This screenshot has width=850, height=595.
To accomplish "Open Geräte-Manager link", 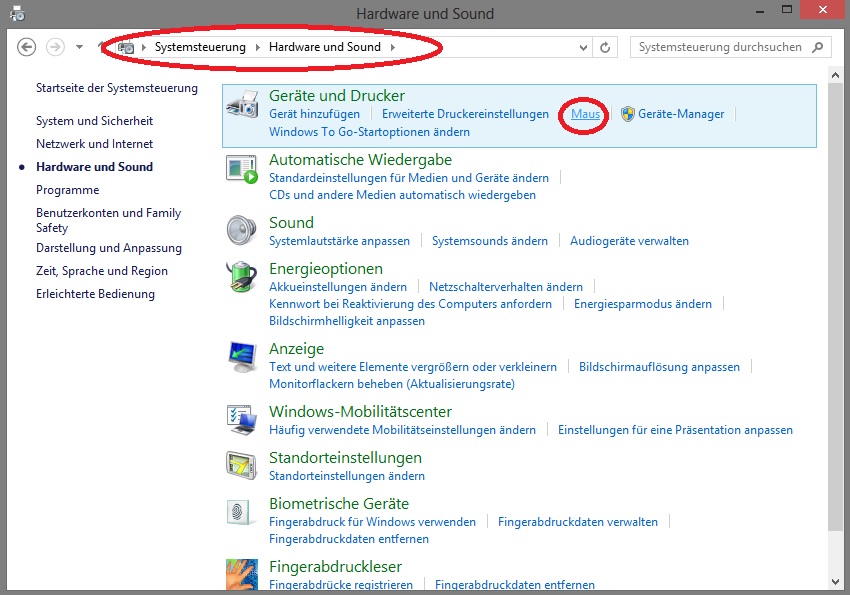I will pyautogui.click(x=681, y=114).
